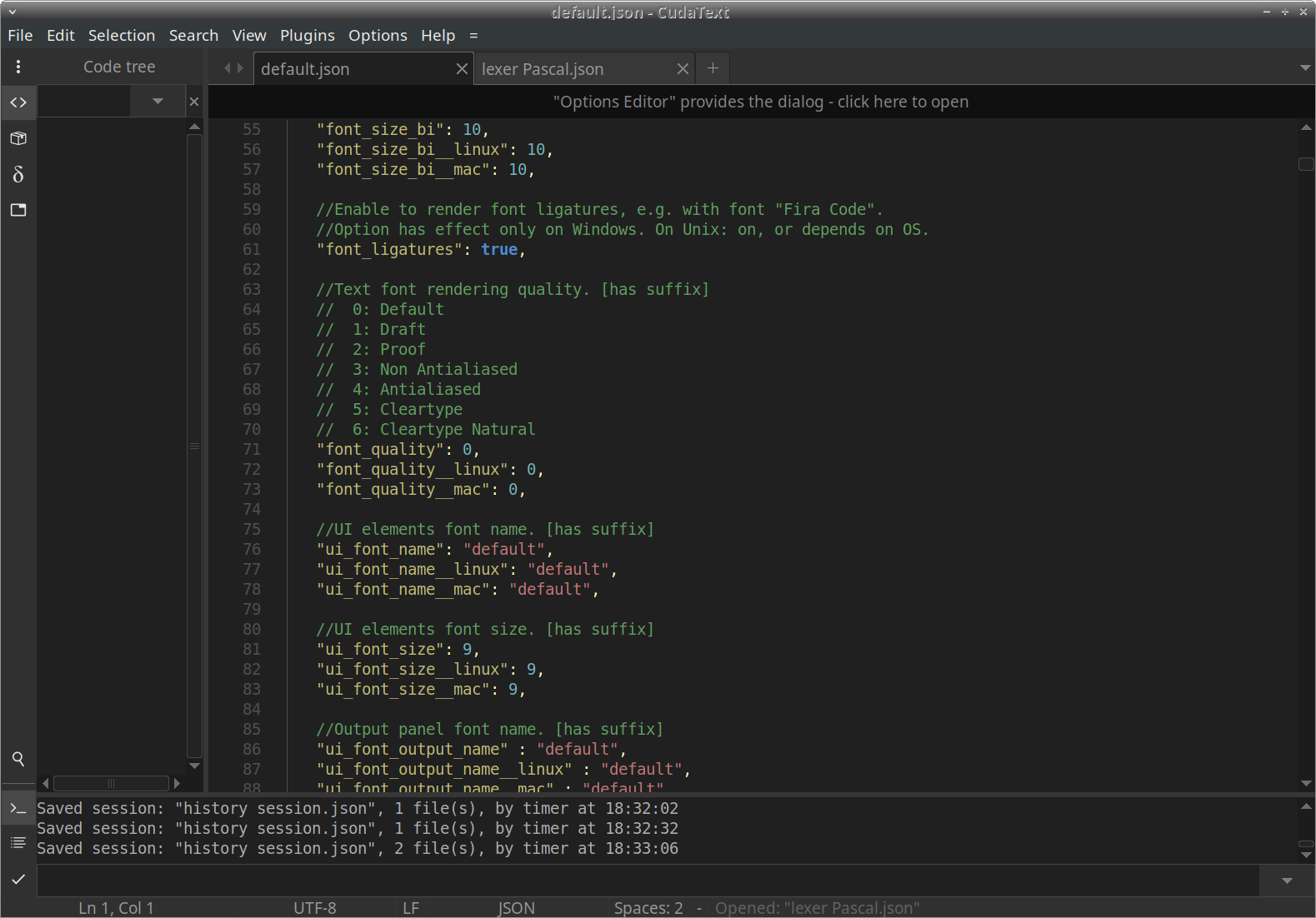The width and height of the screenshot is (1316, 918).
Task: Toggle the Validate panel checkmark icon
Action: [18, 879]
